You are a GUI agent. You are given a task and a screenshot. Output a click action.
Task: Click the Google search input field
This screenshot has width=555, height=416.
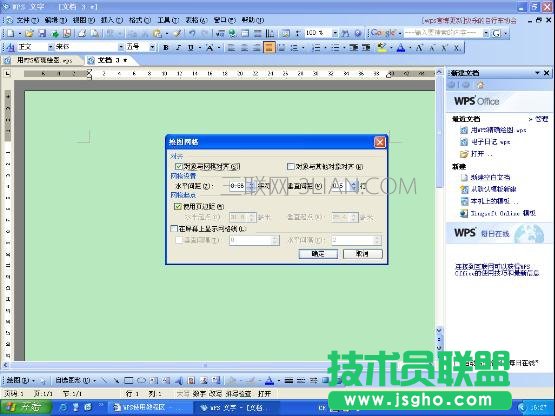443,33
